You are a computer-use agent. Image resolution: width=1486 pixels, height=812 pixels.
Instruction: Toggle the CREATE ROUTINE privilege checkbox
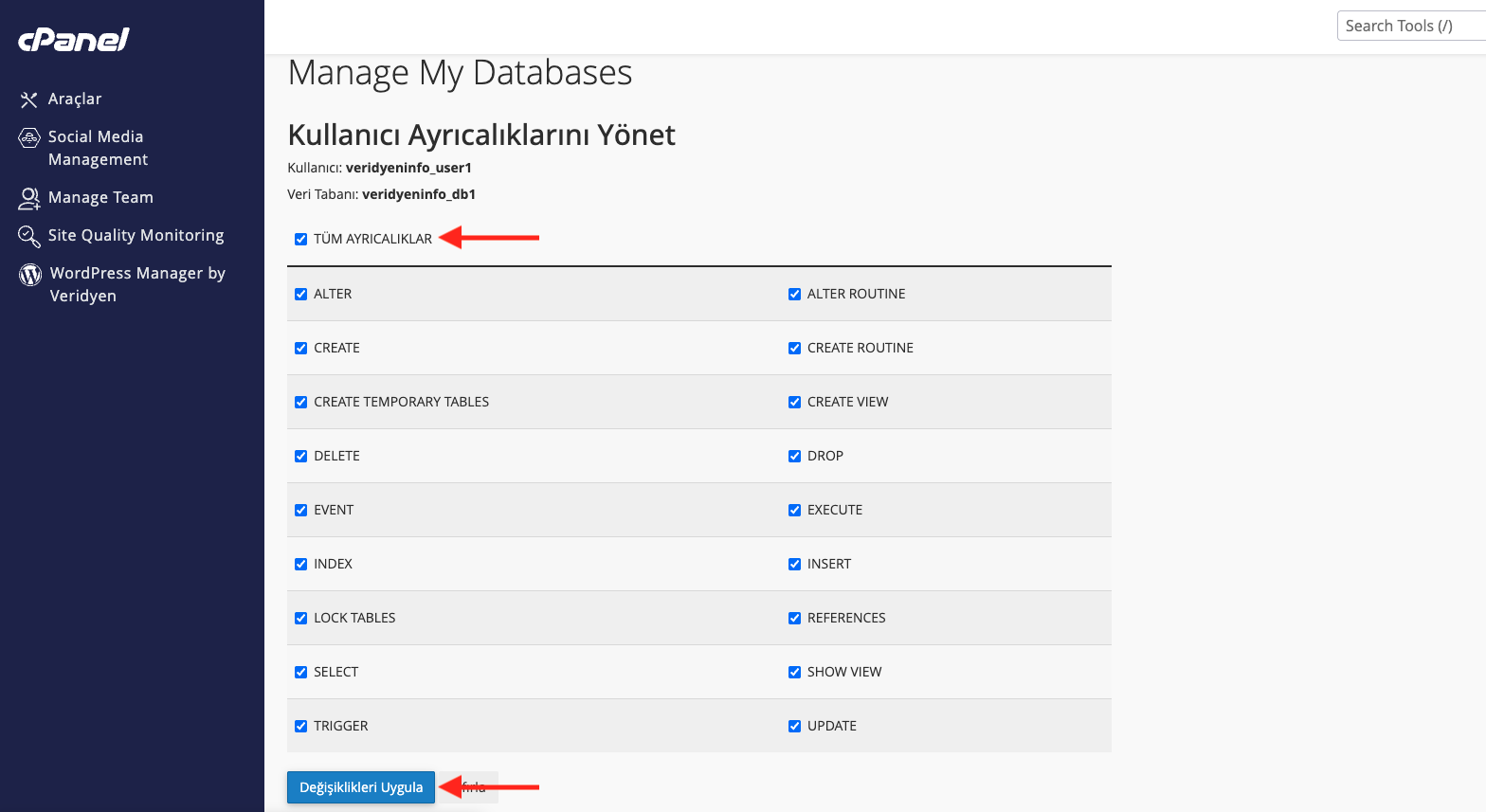(795, 349)
